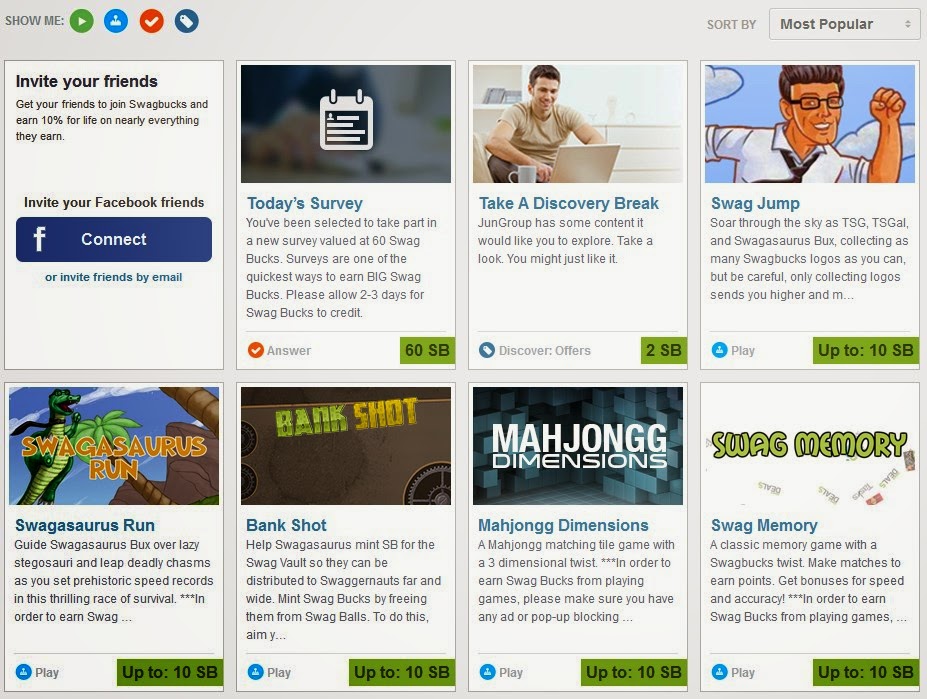This screenshot has height=699, width=927.
Task: Select the green videos filter icon
Action: point(81,20)
